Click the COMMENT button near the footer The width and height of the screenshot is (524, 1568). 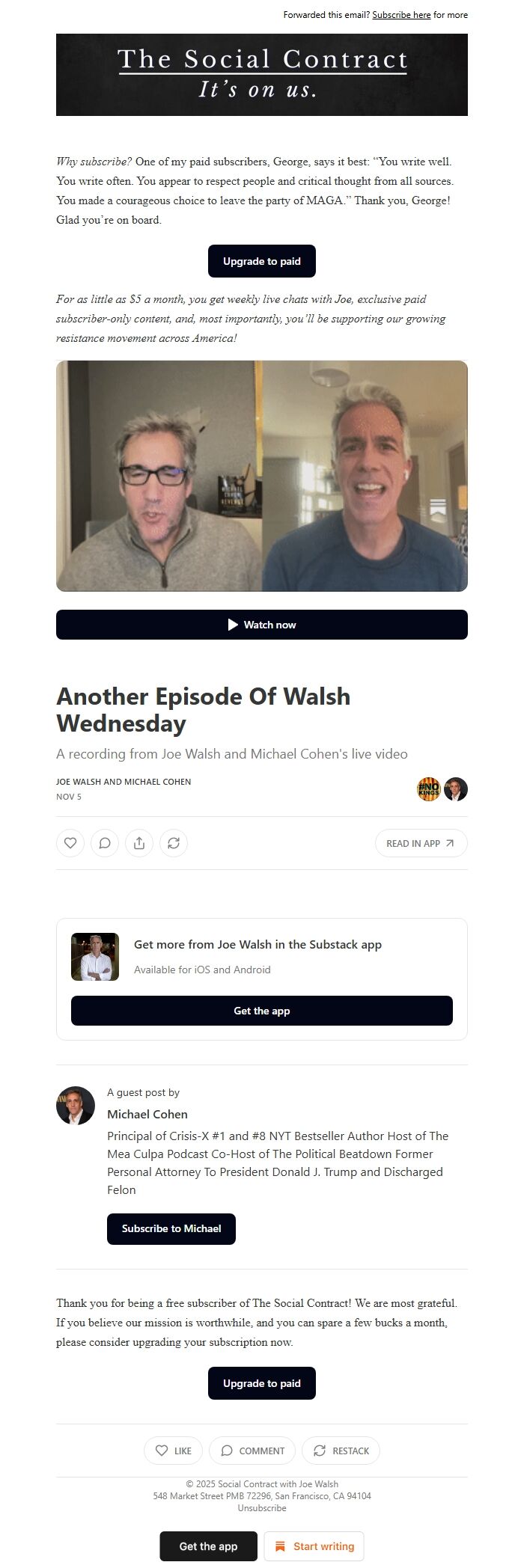252,1451
